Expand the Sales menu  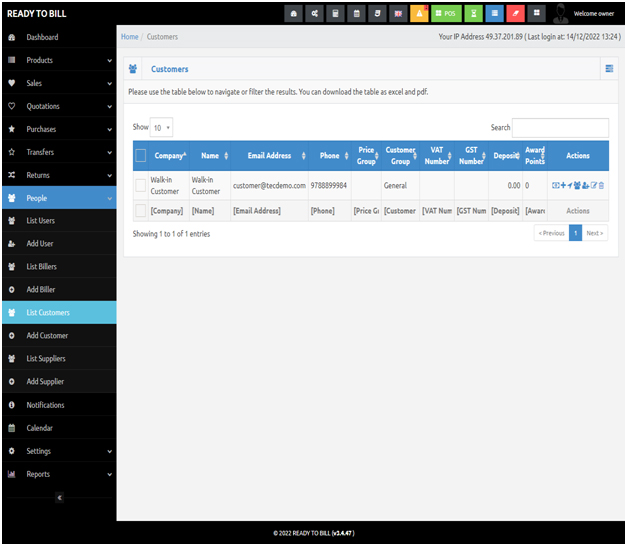click(59, 83)
